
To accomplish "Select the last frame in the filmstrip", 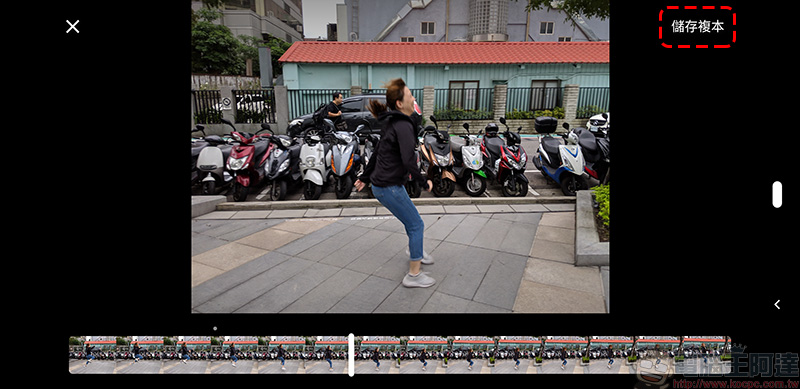I will [707, 355].
